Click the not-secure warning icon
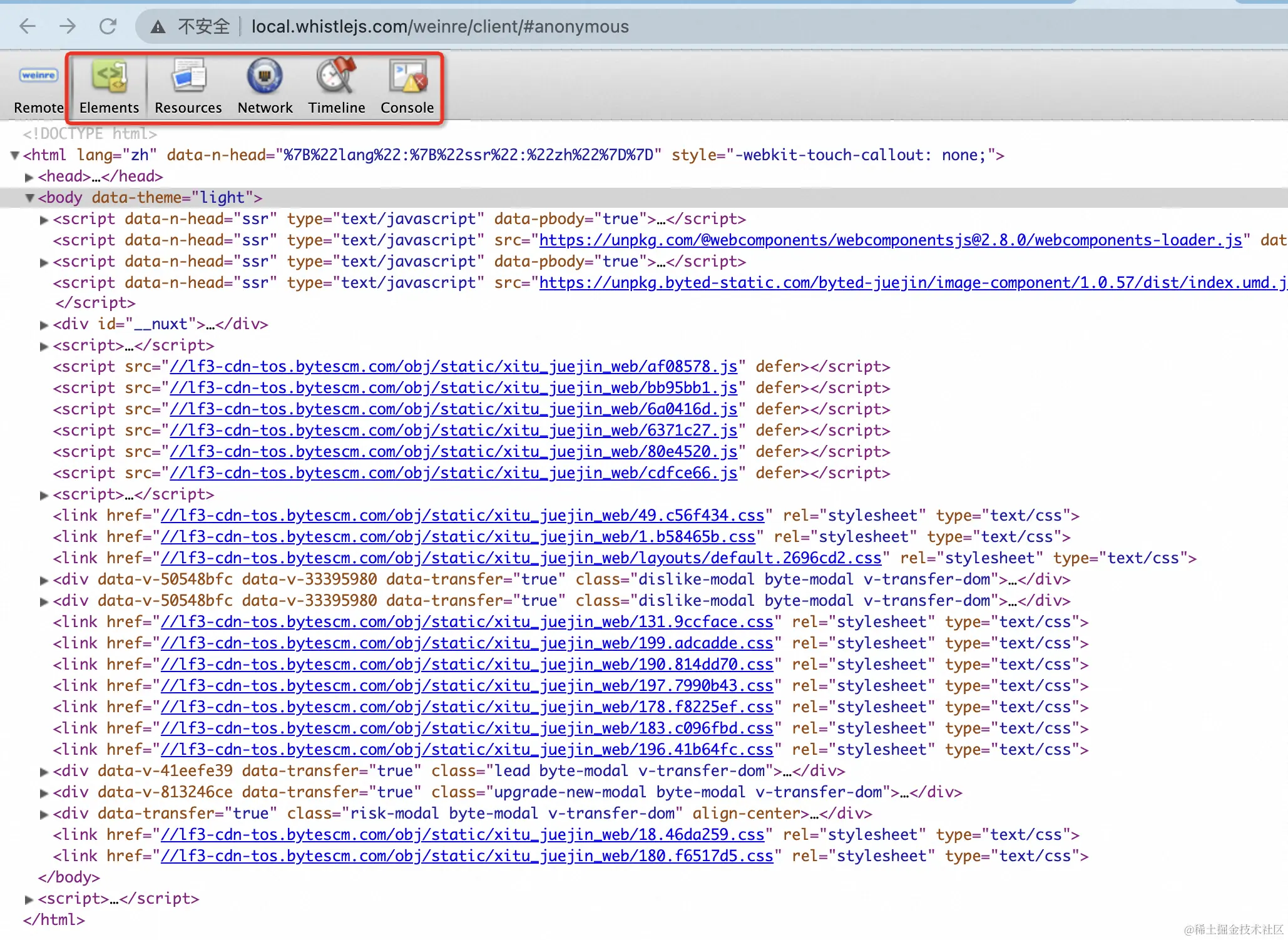The width and height of the screenshot is (1288, 940). [x=158, y=27]
